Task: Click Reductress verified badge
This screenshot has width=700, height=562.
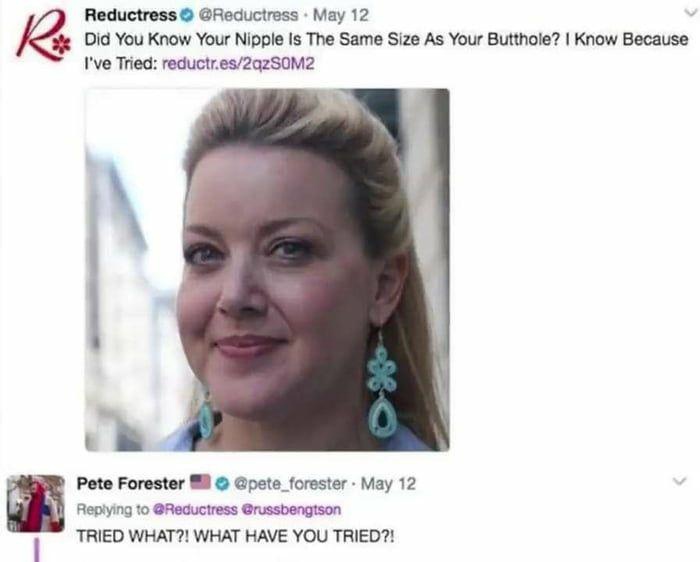Action: click(x=186, y=16)
